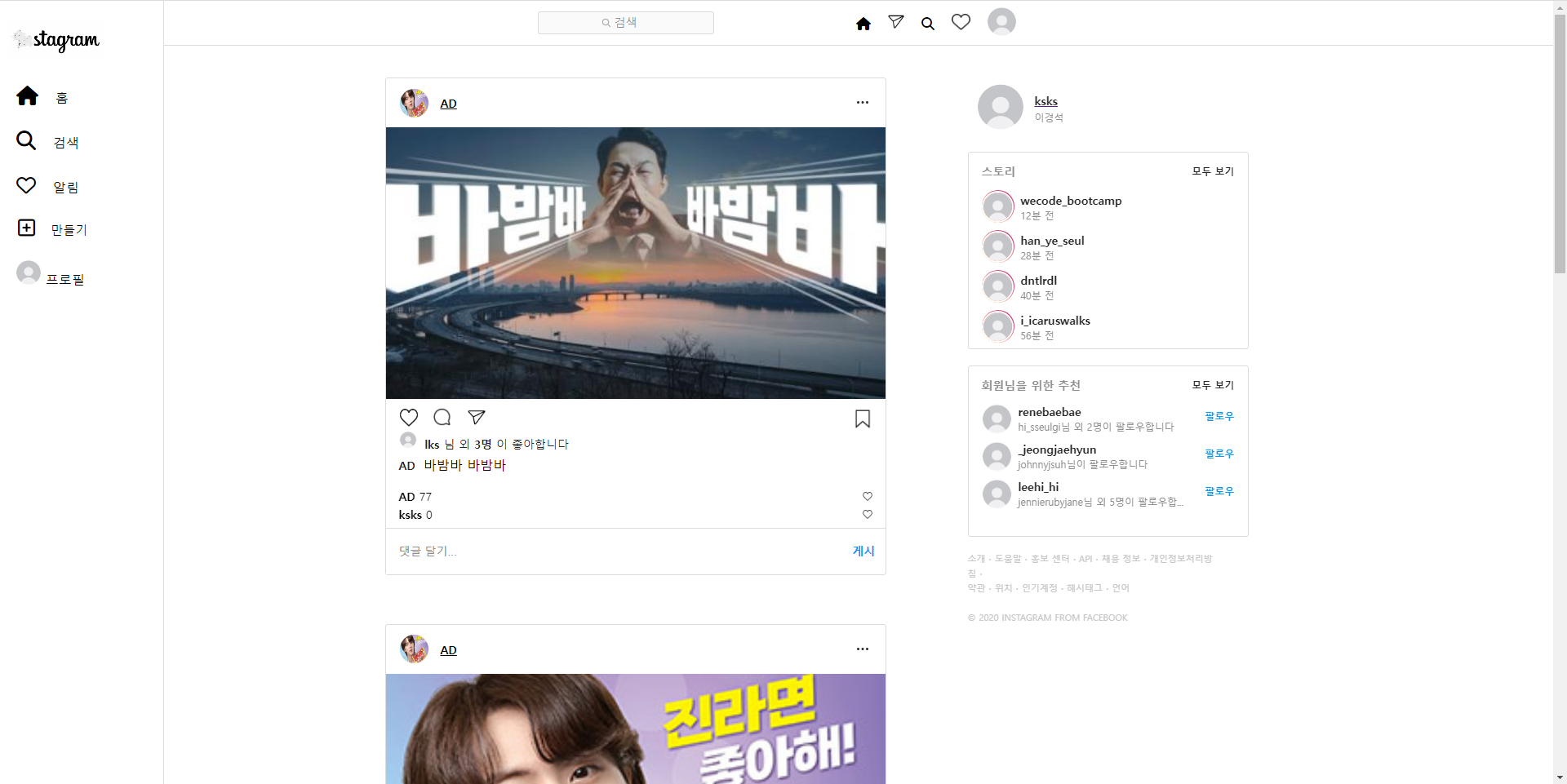Toggle the like heart next to ksks 0
The width and height of the screenshot is (1567, 784).
pos(867,515)
